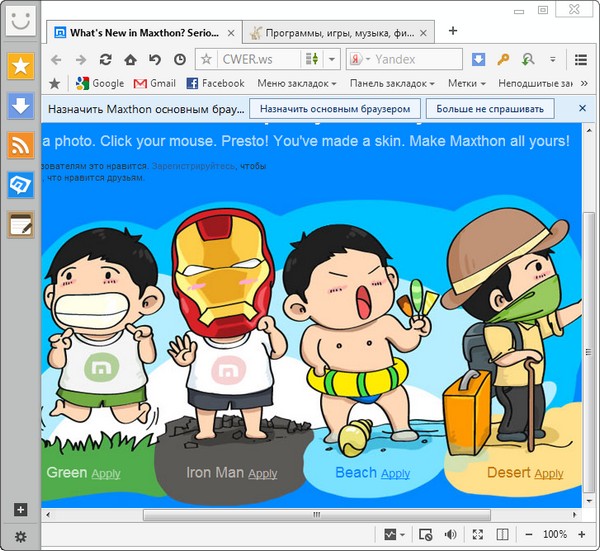Image resolution: width=600 pixels, height=551 pixels.
Task: Open the notes sidebar panel
Action: (x=21, y=224)
